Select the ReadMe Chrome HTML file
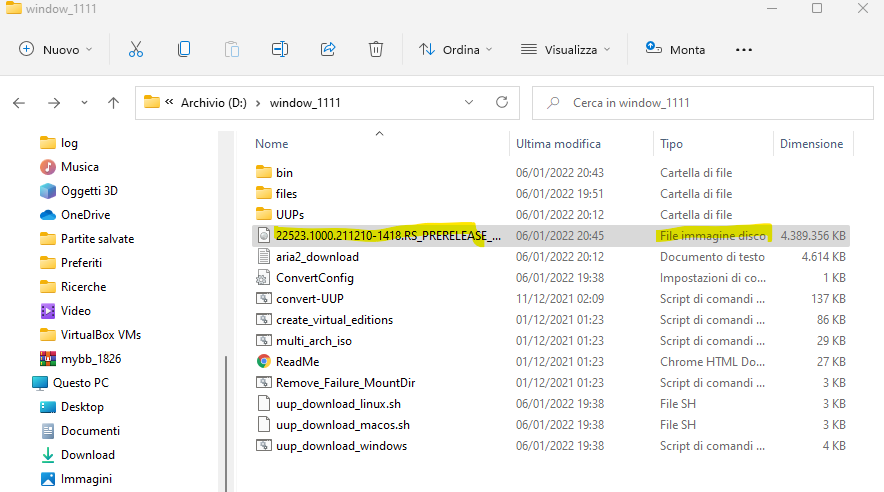The height and width of the screenshot is (492, 884). pyautogui.click(x=297, y=362)
